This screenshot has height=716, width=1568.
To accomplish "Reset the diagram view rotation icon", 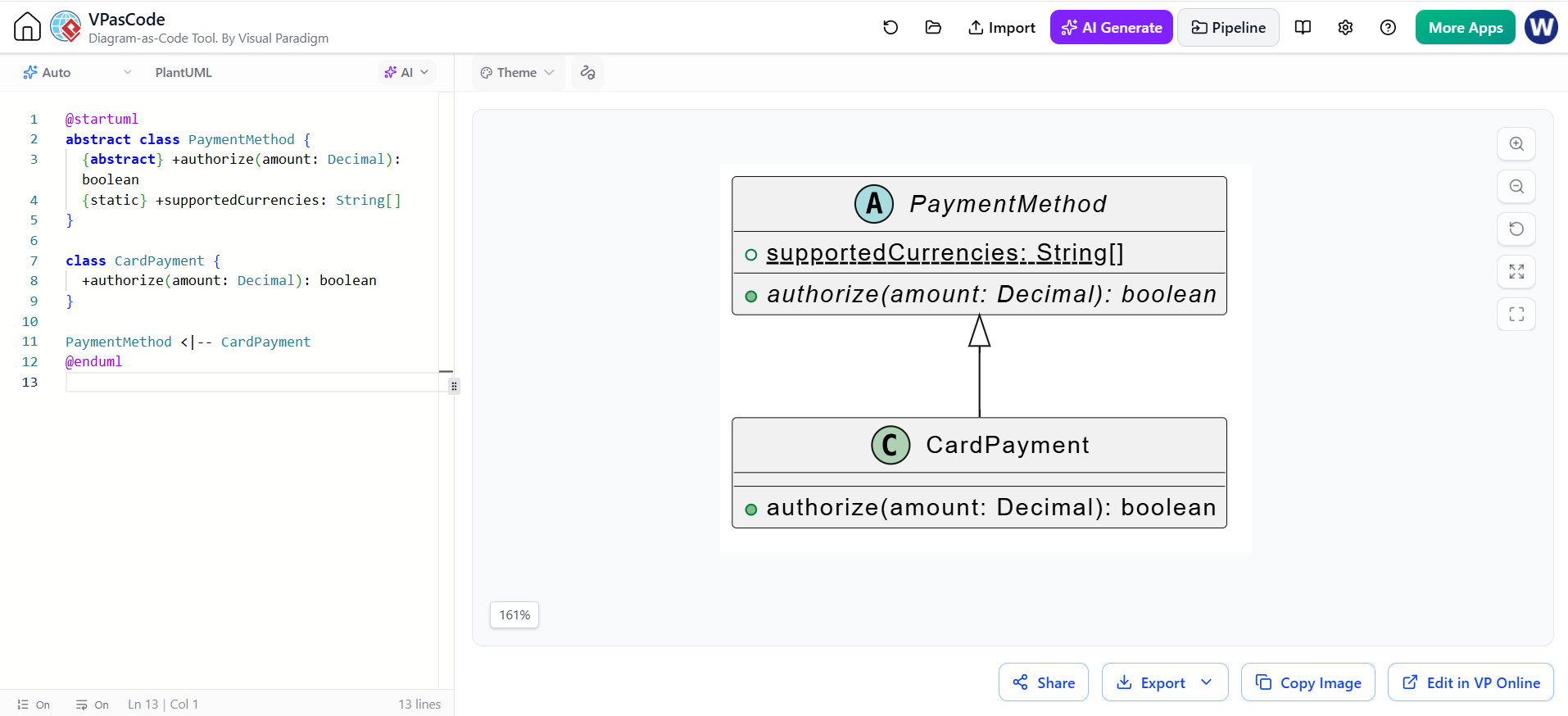I will point(1516,229).
